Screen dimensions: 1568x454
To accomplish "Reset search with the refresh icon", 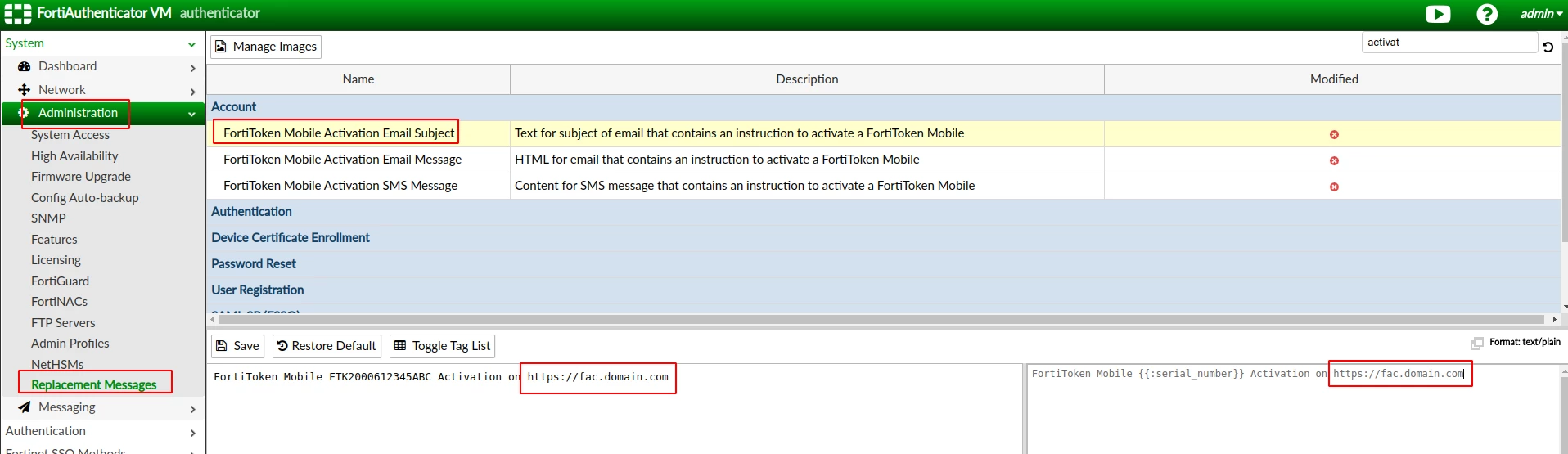I will click(1548, 47).
